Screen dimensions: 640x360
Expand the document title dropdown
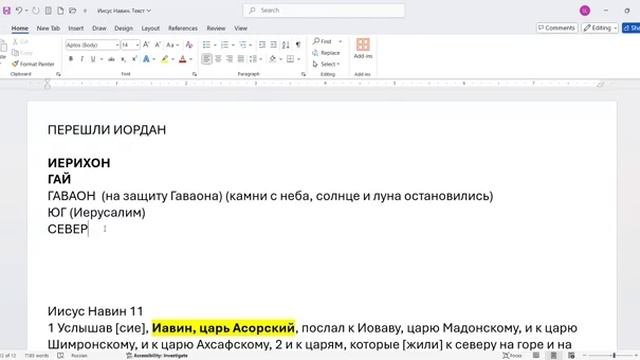[149, 11]
